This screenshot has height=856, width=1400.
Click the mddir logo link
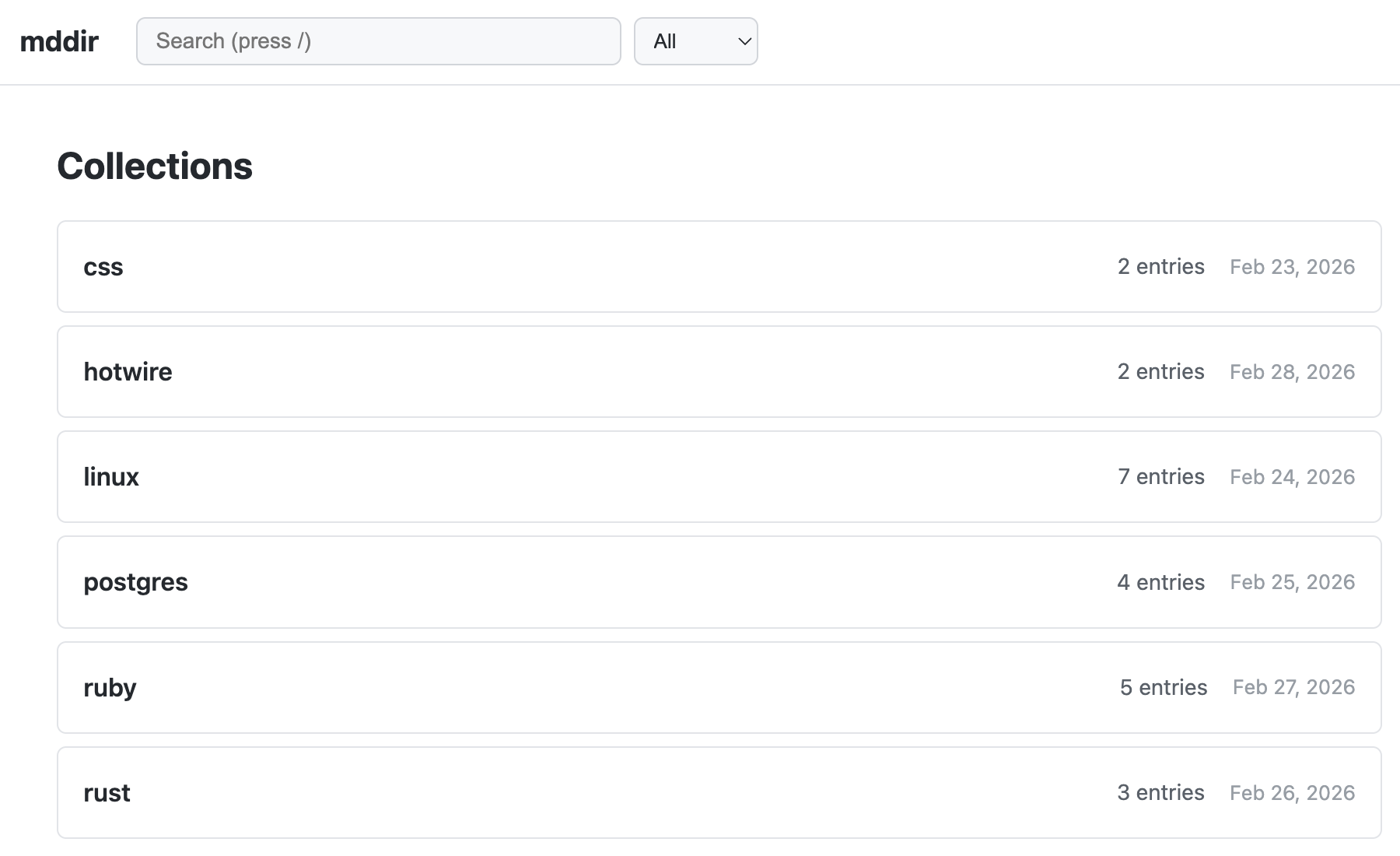pos(59,41)
